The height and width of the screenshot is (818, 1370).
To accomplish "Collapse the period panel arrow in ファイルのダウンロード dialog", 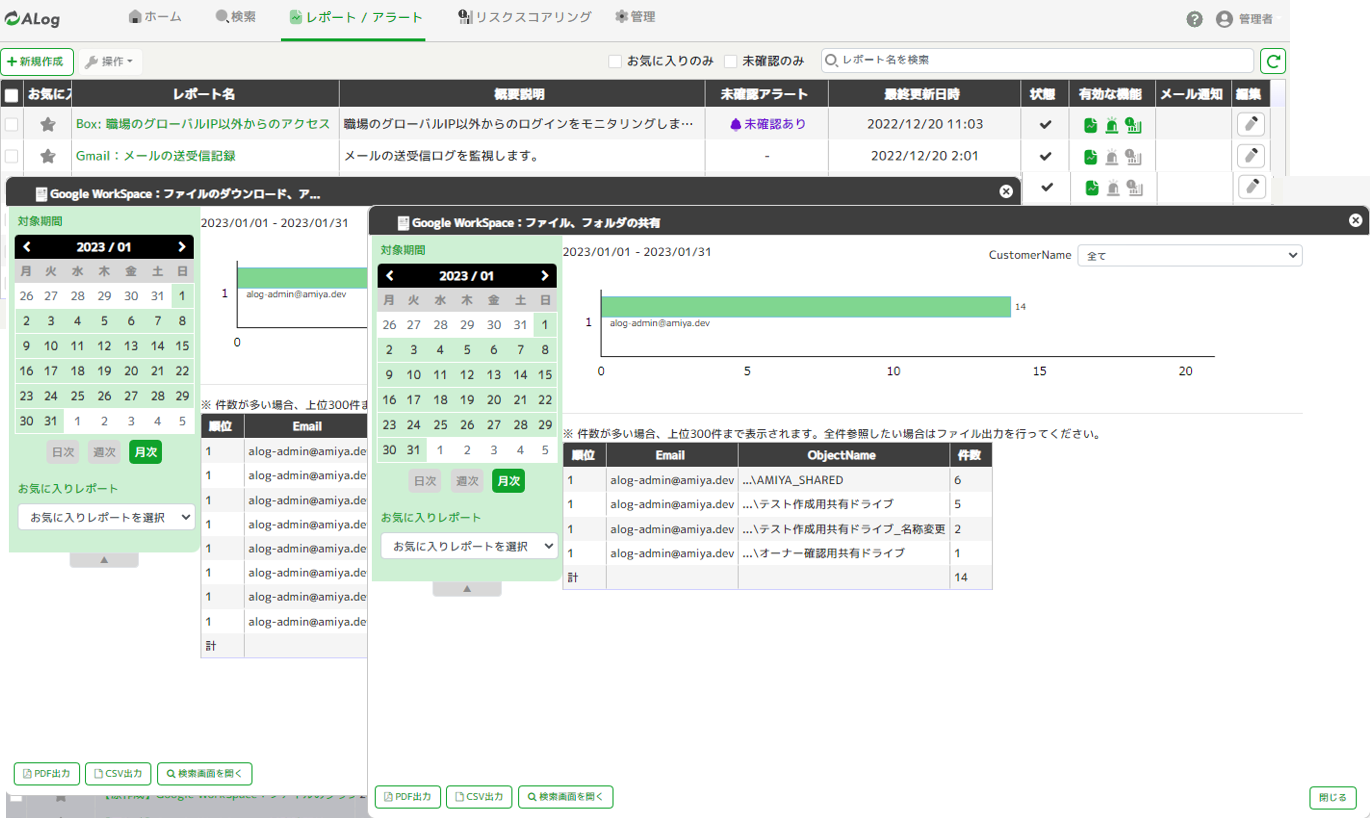I will coord(104,560).
